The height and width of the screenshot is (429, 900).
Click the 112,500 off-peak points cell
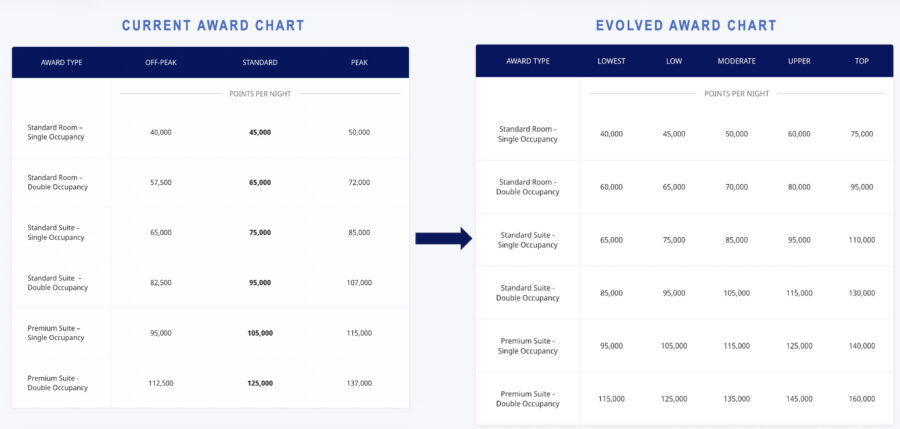pyautogui.click(x=160, y=383)
